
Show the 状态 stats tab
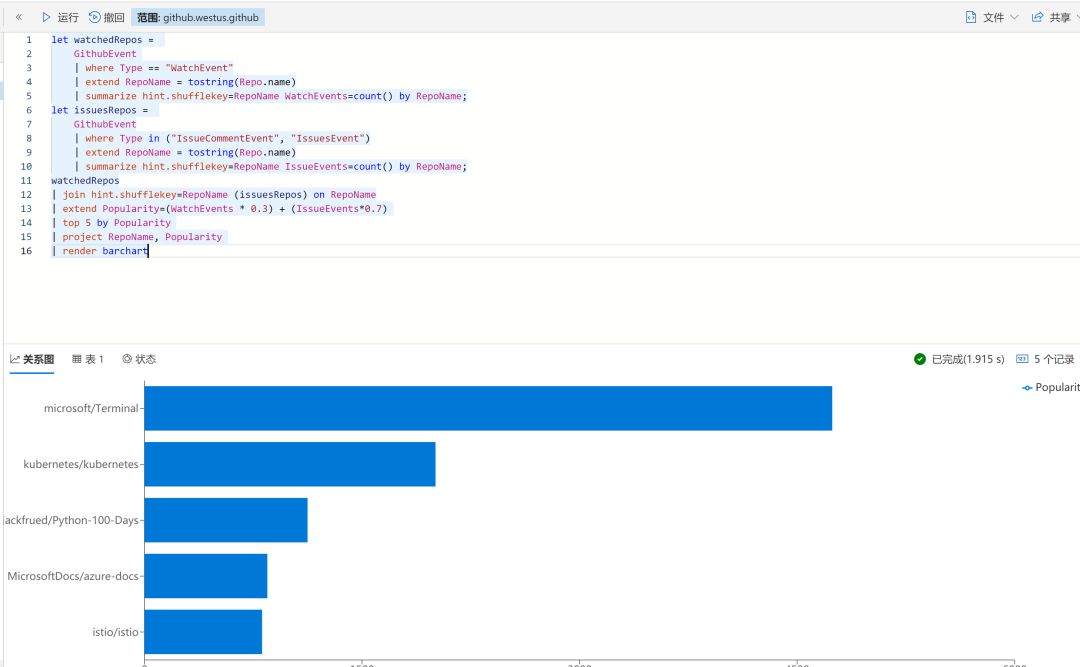[x=139, y=359]
